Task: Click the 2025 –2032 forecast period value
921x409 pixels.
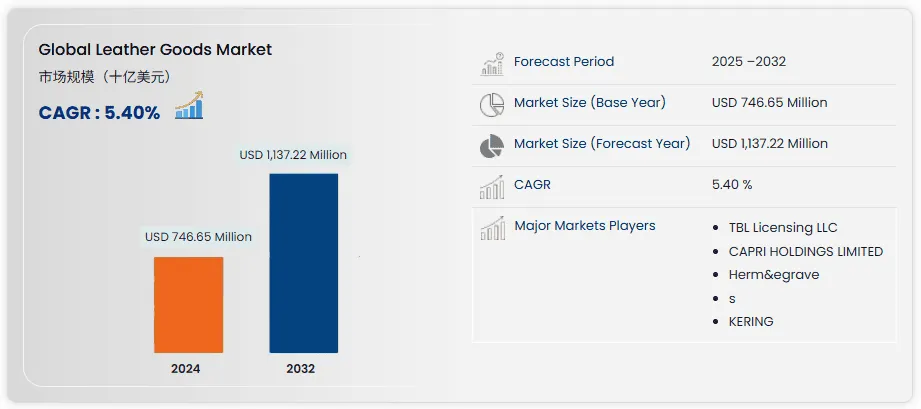Action: tap(748, 62)
